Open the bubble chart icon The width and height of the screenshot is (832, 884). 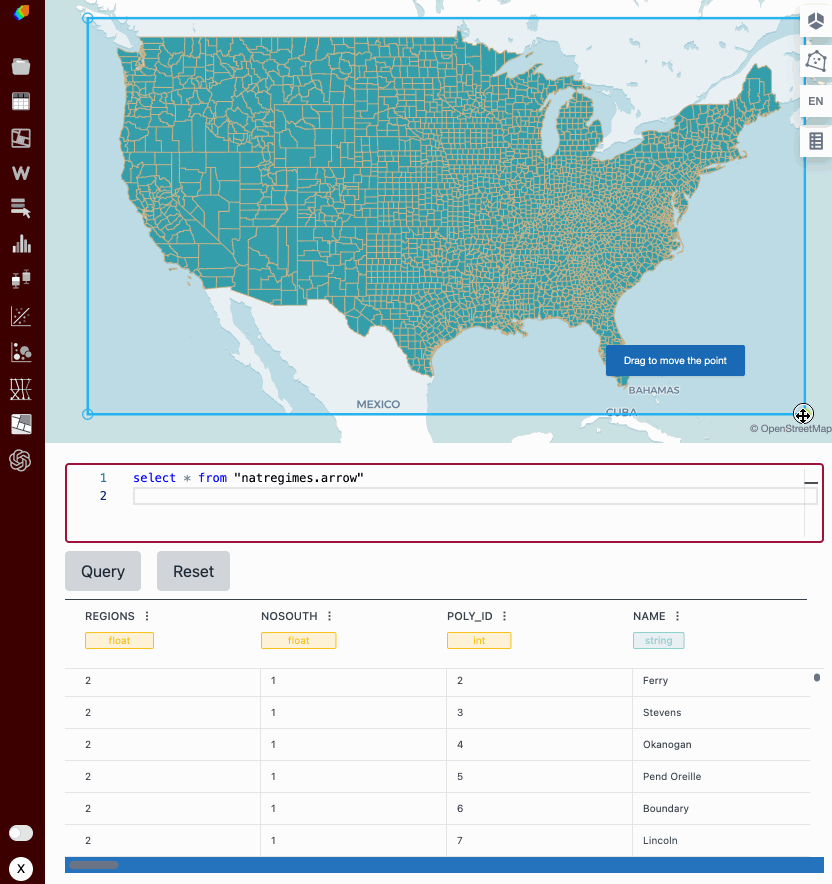click(x=21, y=352)
